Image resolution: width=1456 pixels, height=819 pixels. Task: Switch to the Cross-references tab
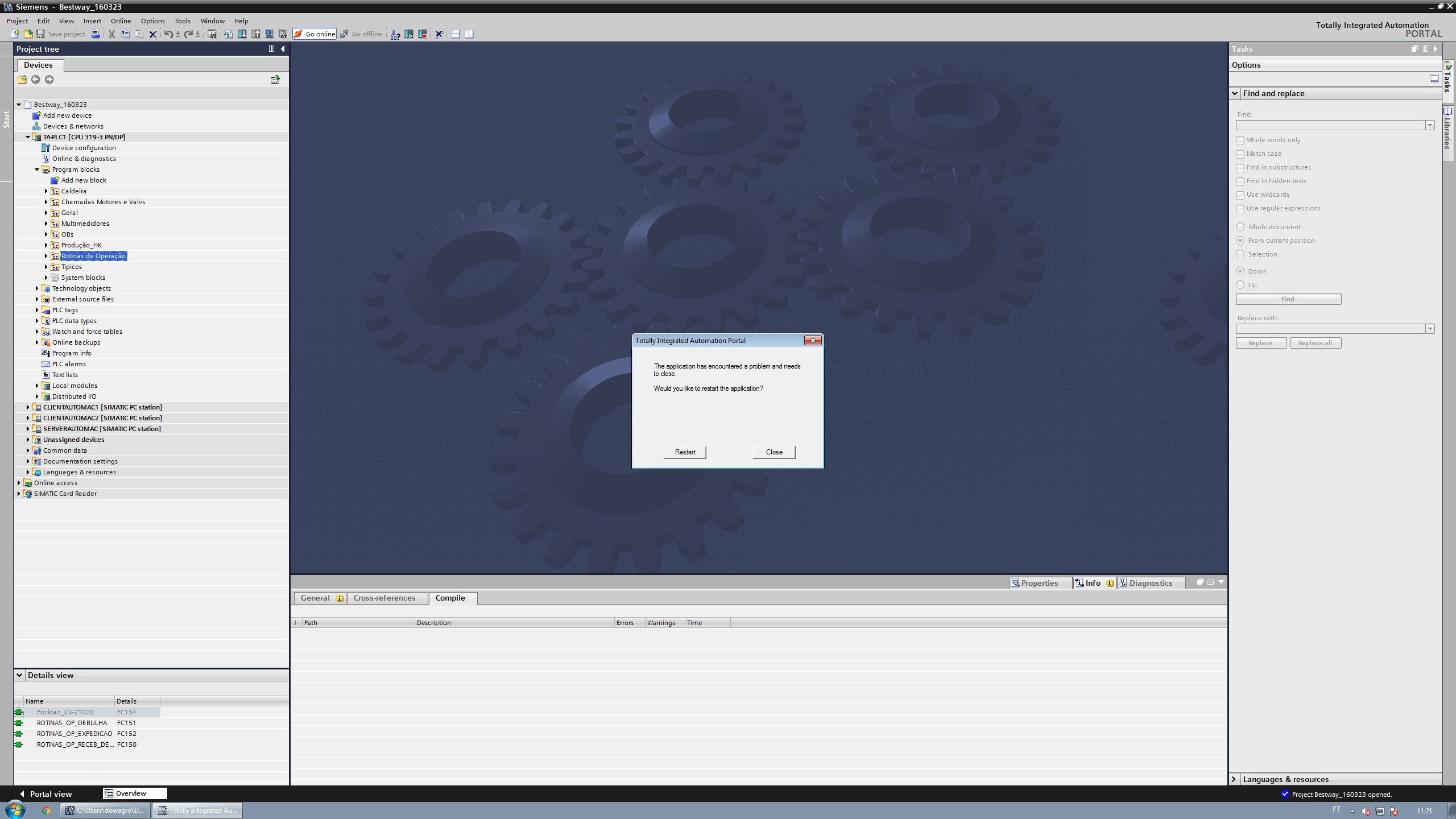tap(384, 598)
